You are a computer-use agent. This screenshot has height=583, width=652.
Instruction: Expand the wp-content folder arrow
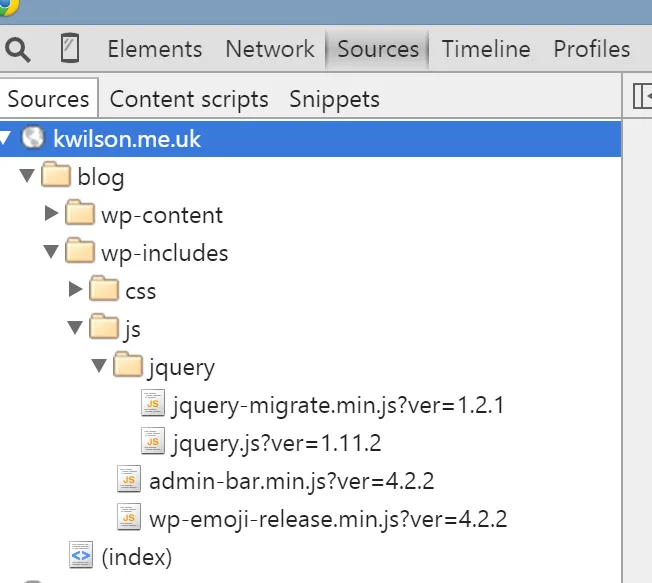pyautogui.click(x=52, y=214)
